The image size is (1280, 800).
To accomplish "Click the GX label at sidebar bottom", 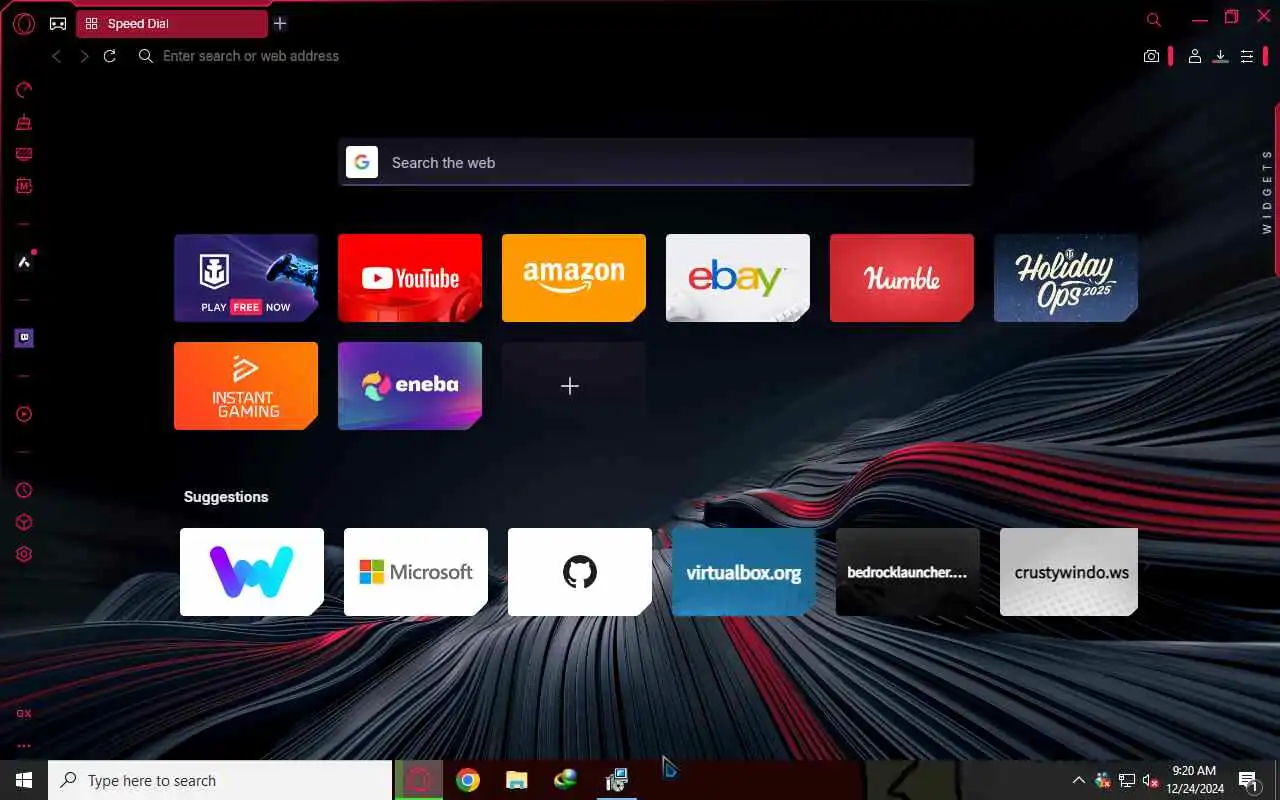I will tap(24, 713).
